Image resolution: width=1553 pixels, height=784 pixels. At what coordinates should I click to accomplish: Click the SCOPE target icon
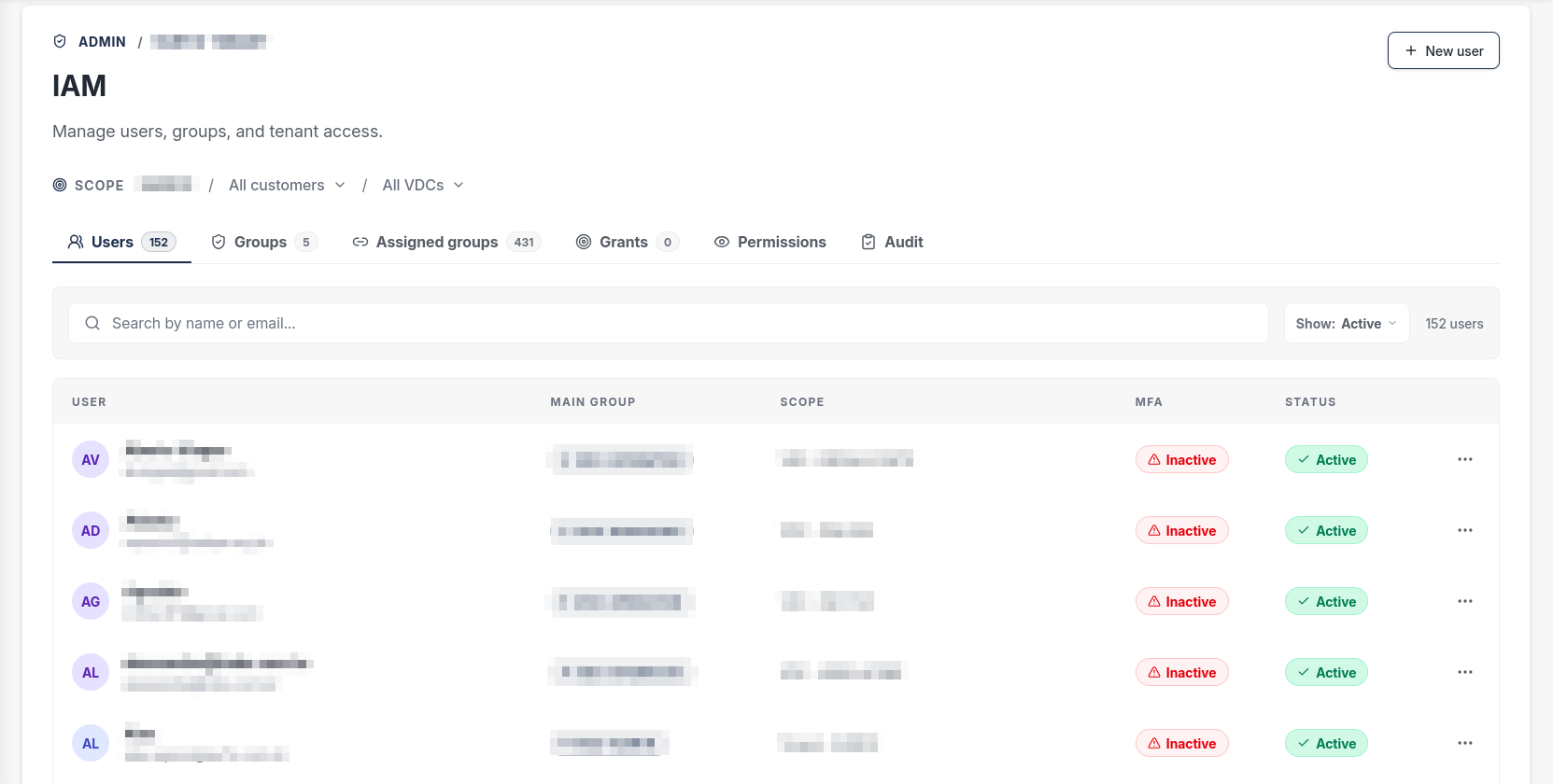(60, 185)
